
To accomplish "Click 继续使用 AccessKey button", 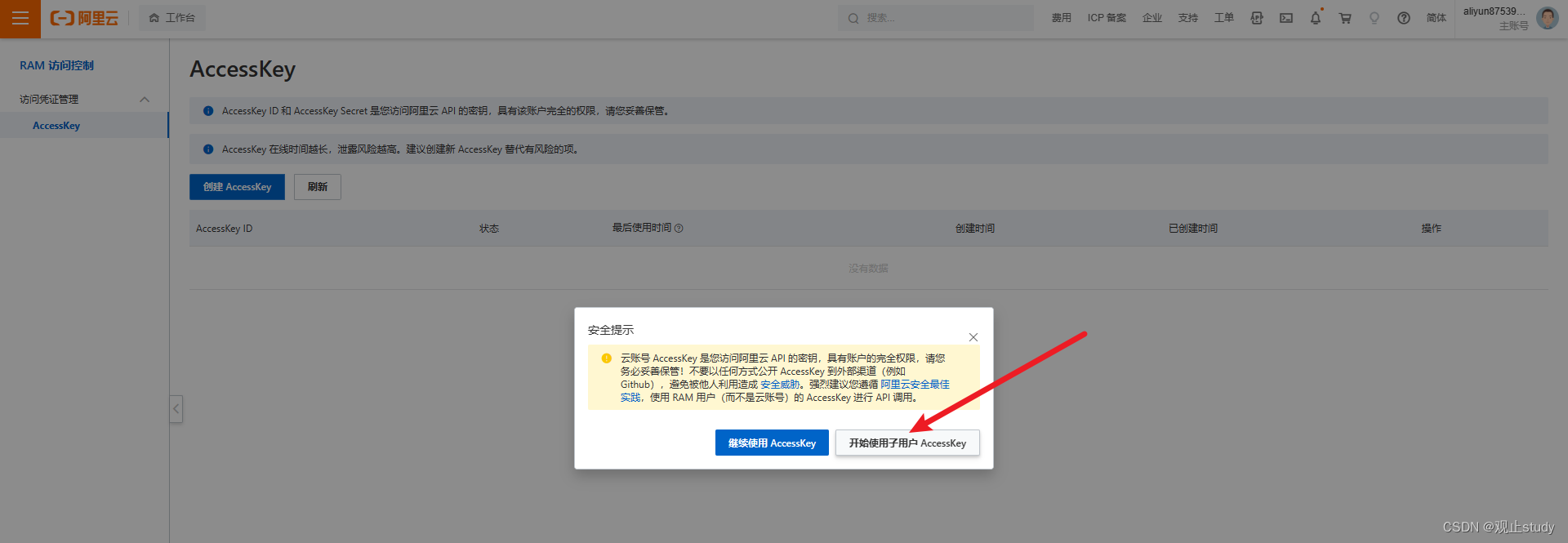I will (x=772, y=443).
